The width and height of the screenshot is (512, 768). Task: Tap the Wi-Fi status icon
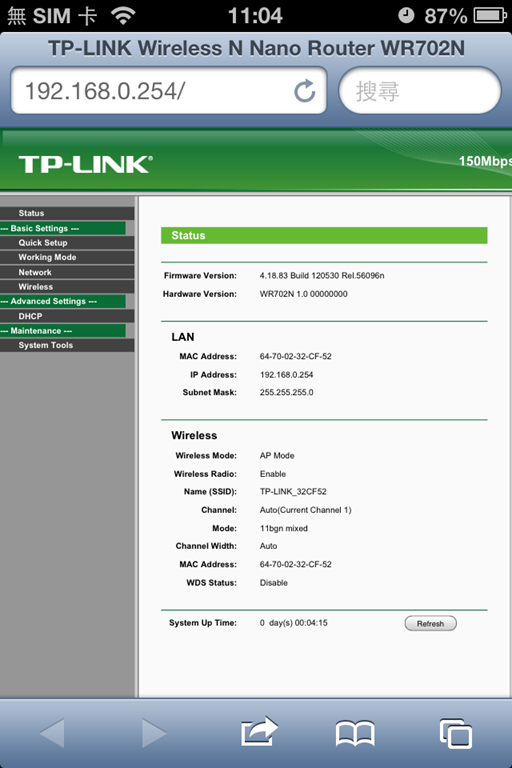[123, 15]
